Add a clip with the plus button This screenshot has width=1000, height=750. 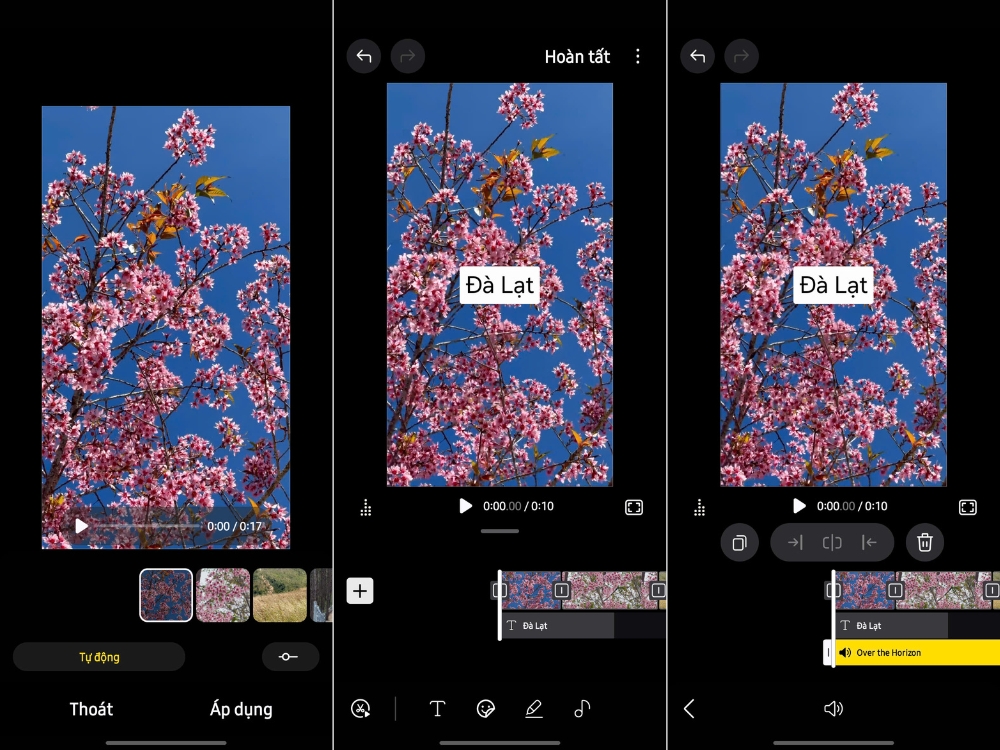360,591
